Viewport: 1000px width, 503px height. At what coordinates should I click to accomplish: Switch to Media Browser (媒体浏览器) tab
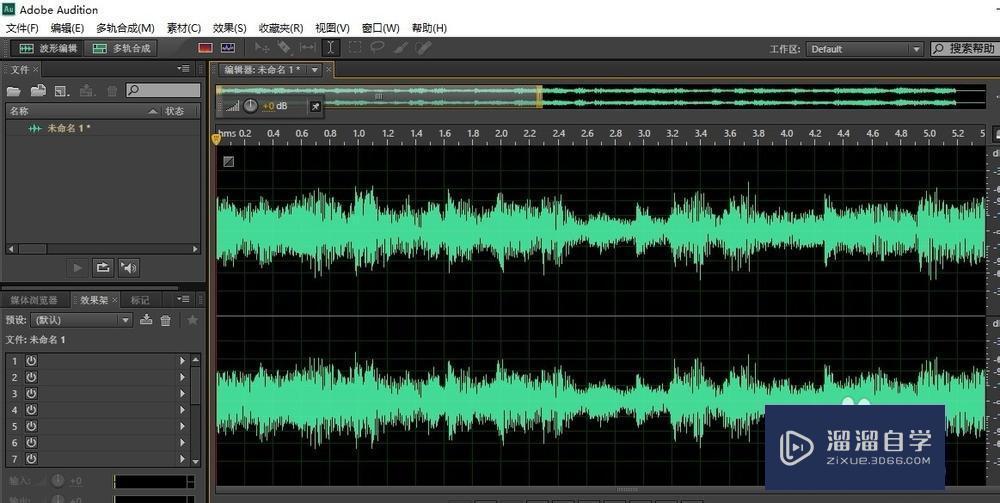(34, 300)
